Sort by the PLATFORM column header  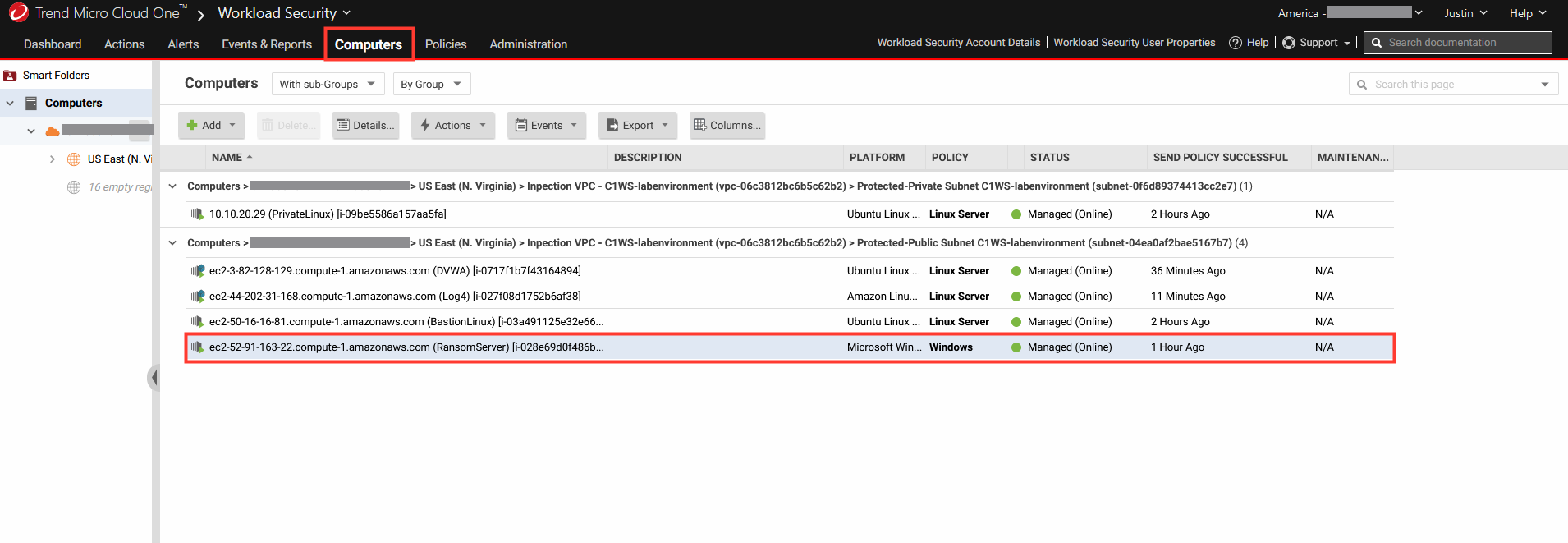click(877, 157)
